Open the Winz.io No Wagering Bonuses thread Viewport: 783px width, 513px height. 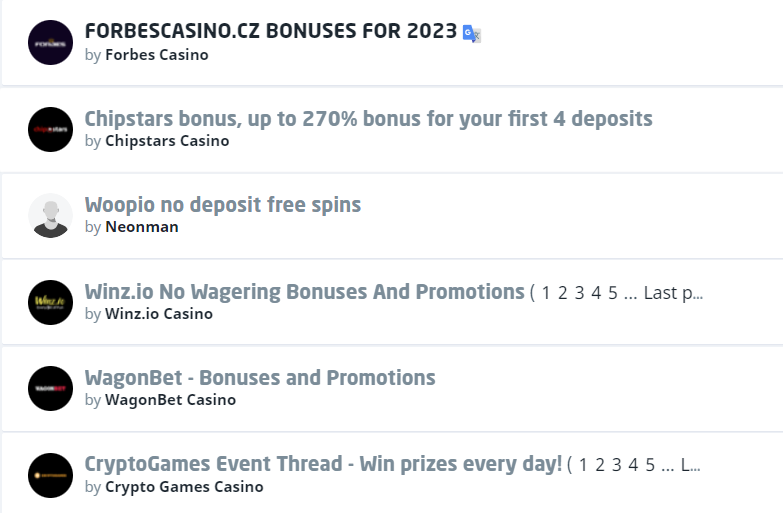point(304,292)
